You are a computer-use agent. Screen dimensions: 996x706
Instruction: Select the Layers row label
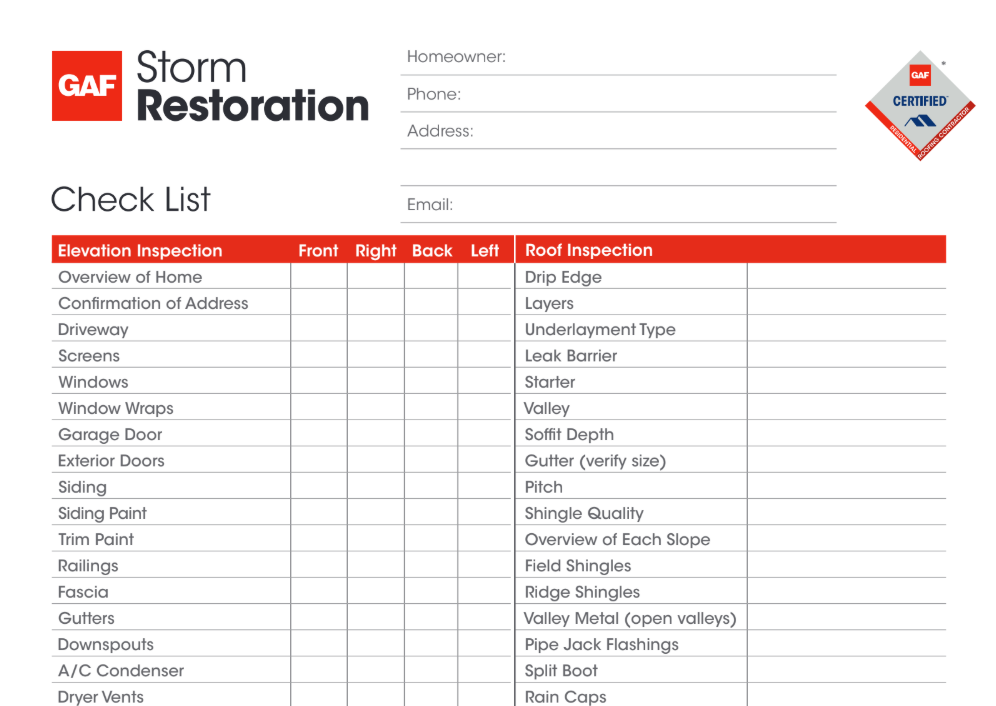click(549, 304)
